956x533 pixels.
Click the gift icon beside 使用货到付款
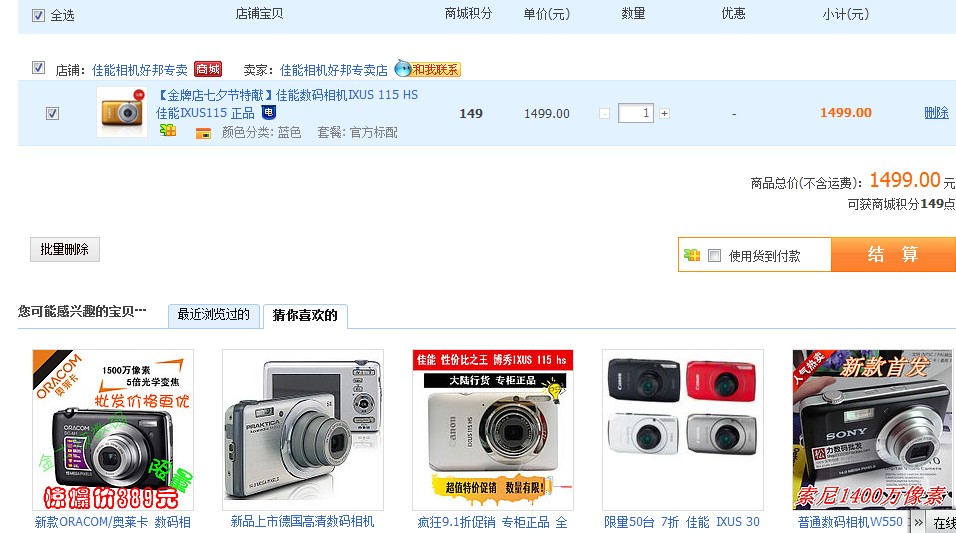click(x=692, y=255)
